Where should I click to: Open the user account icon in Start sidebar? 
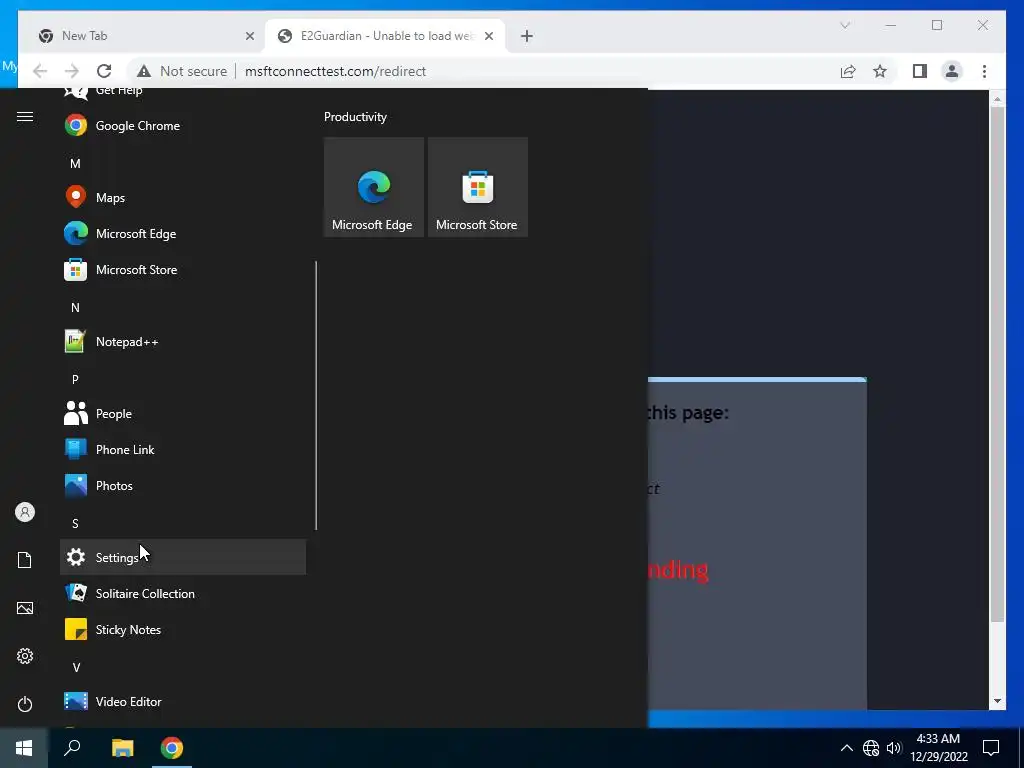(25, 512)
